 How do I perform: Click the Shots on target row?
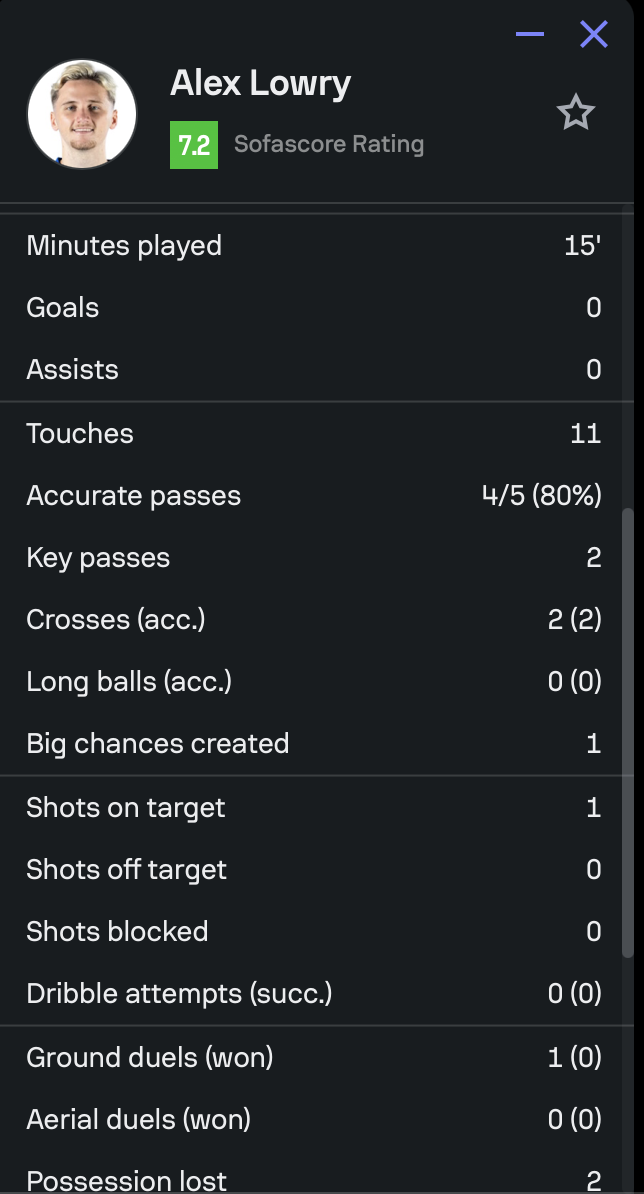pos(314,807)
